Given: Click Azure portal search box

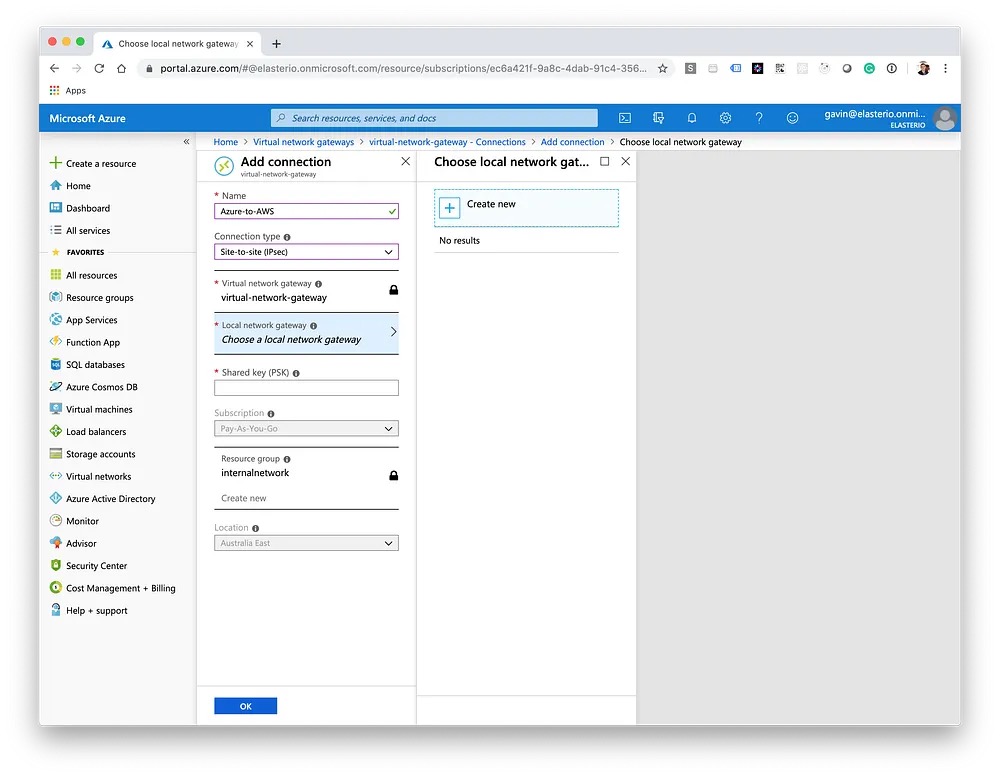Looking at the screenshot, I should [434, 118].
